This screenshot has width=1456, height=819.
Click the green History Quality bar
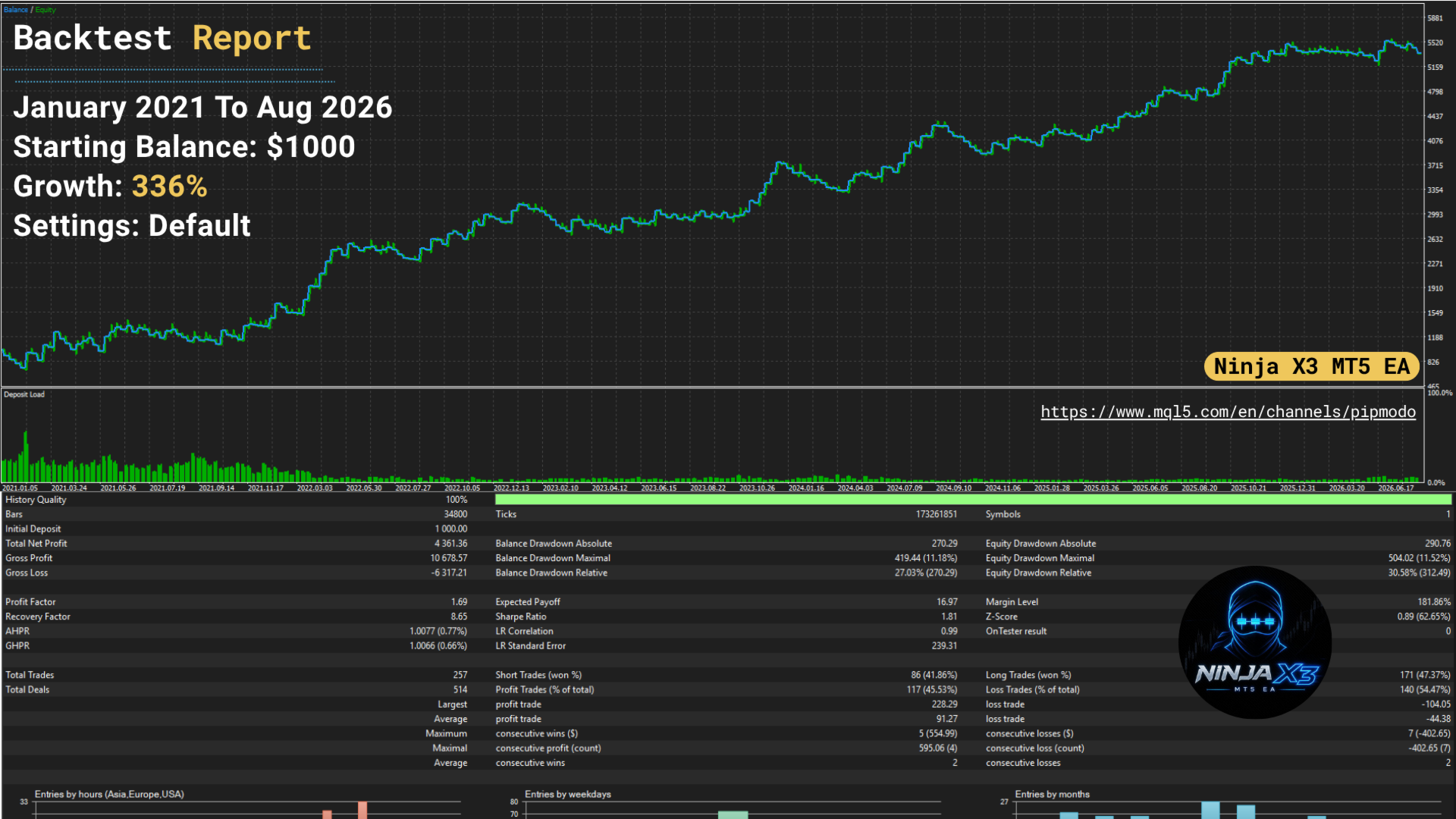coord(973,500)
